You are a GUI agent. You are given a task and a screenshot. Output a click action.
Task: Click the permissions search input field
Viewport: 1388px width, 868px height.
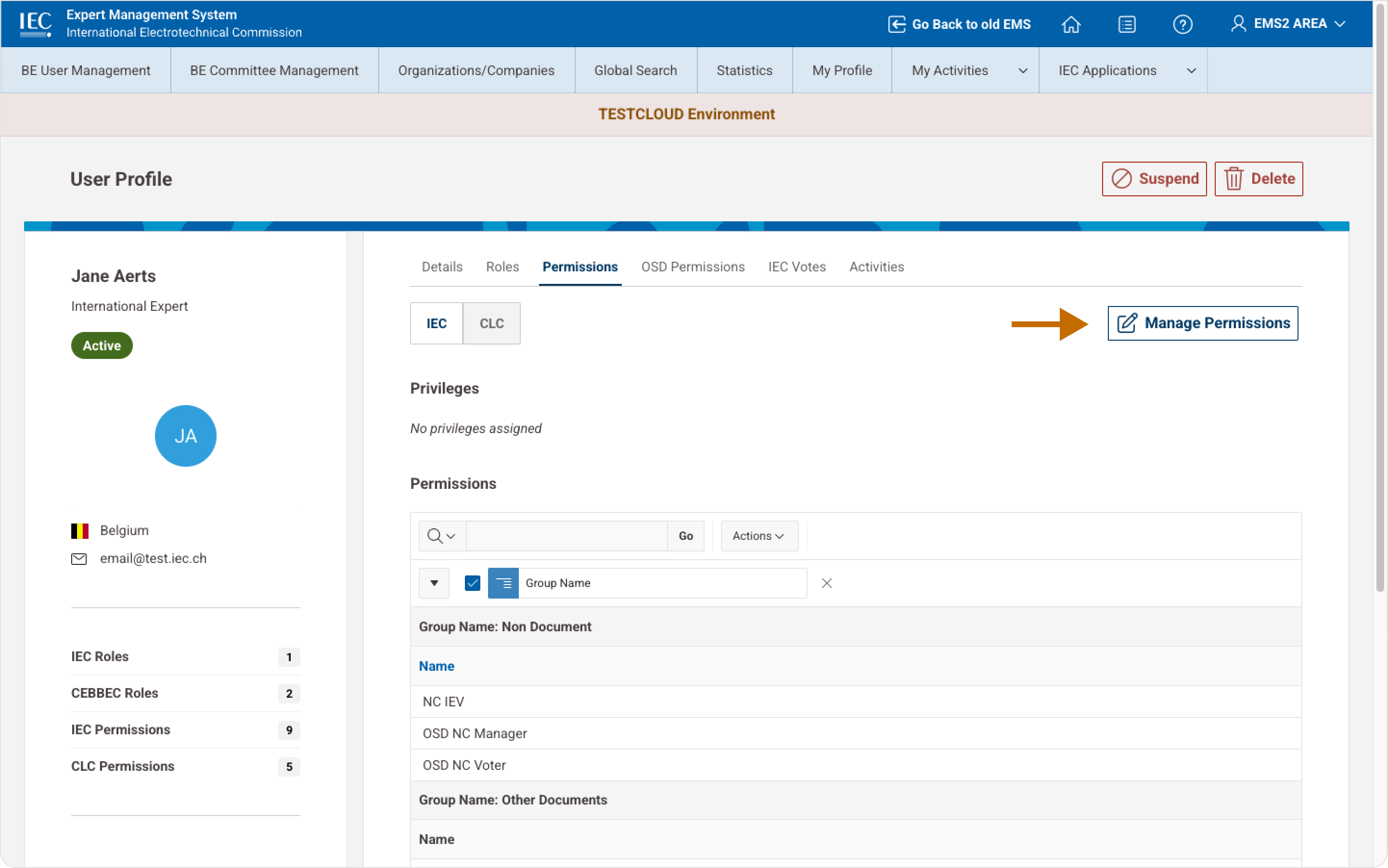566,536
